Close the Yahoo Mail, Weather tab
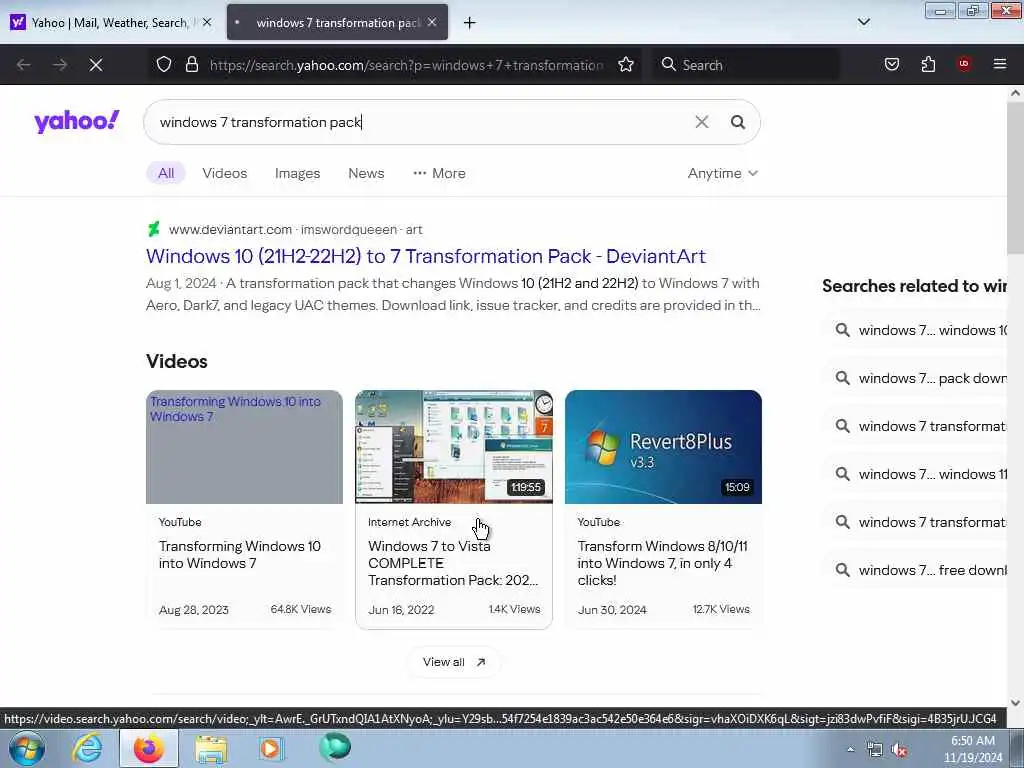 point(207,22)
